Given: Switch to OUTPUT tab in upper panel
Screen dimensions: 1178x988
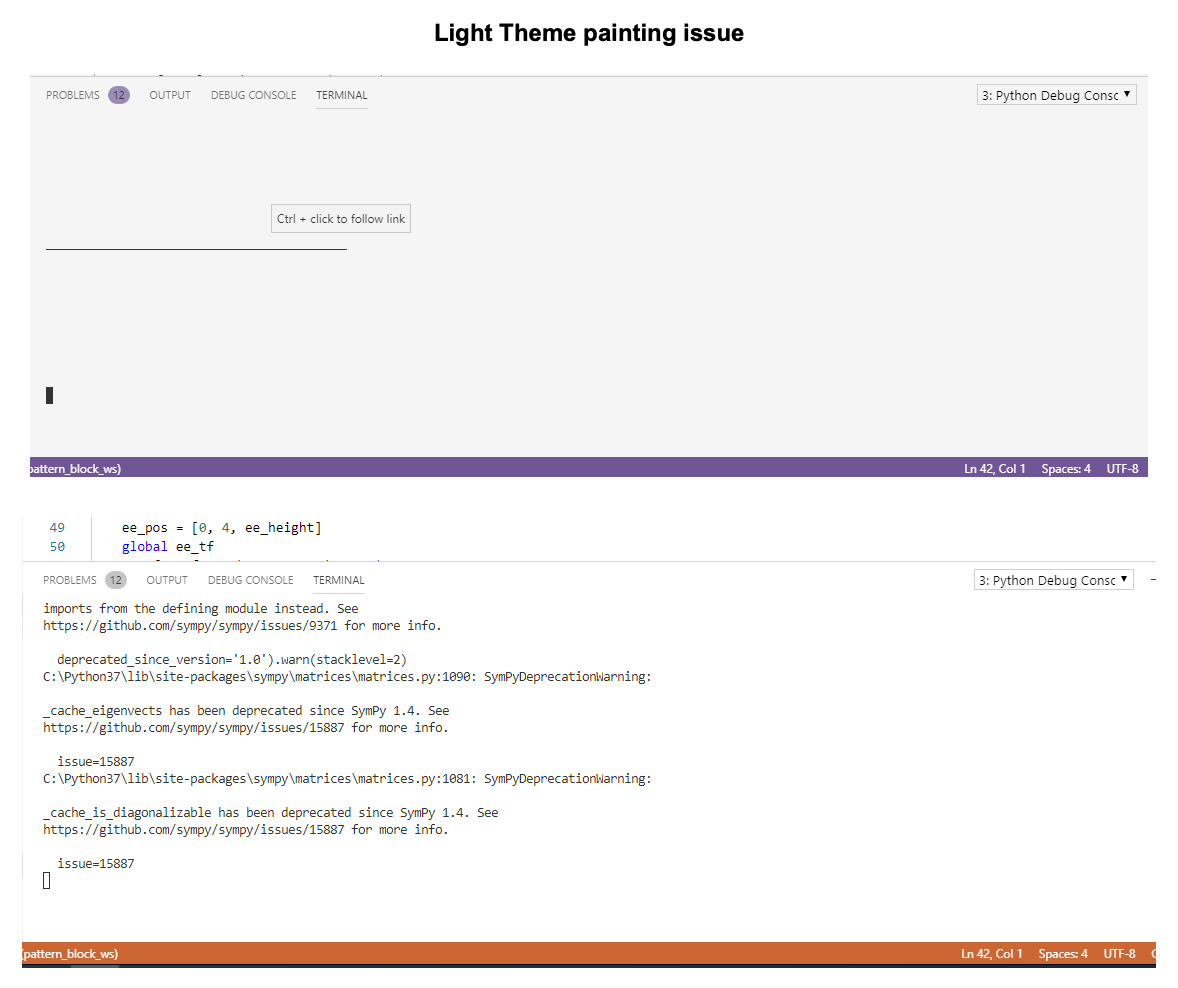Looking at the screenshot, I should pos(170,95).
